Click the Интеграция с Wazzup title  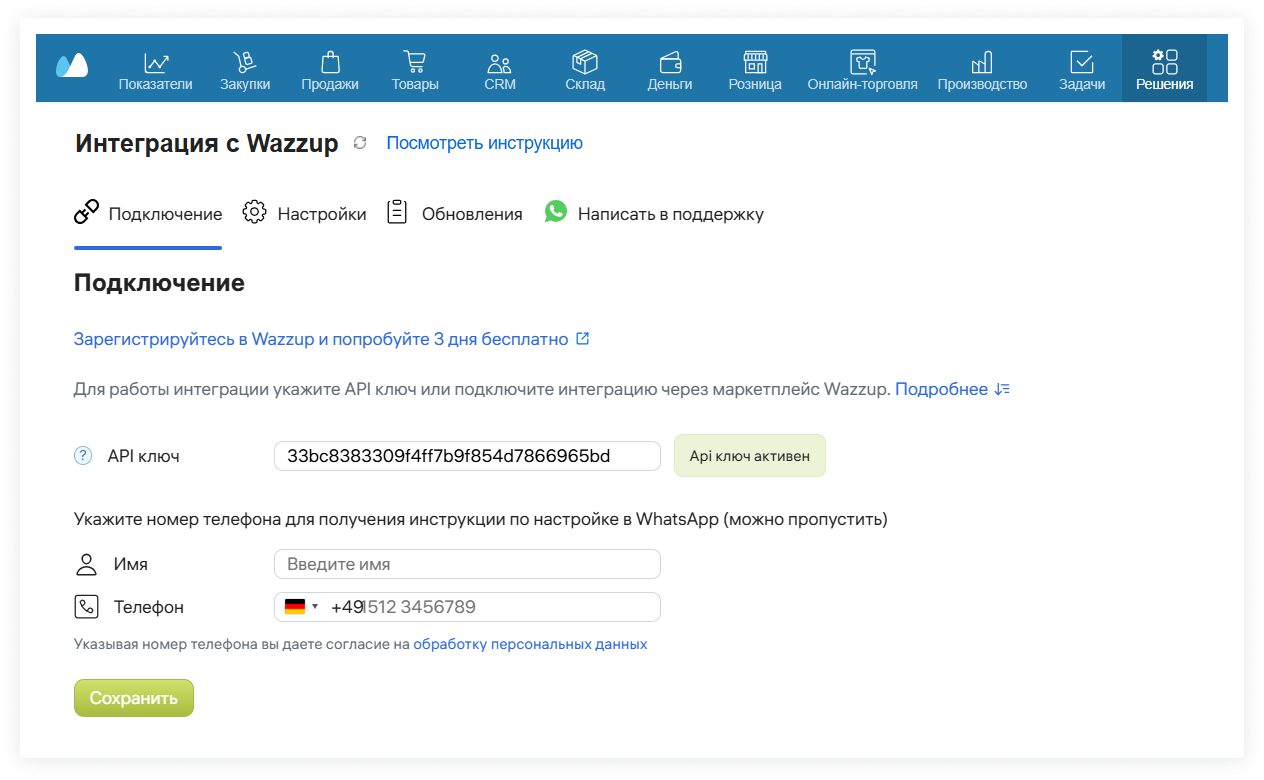[x=207, y=143]
